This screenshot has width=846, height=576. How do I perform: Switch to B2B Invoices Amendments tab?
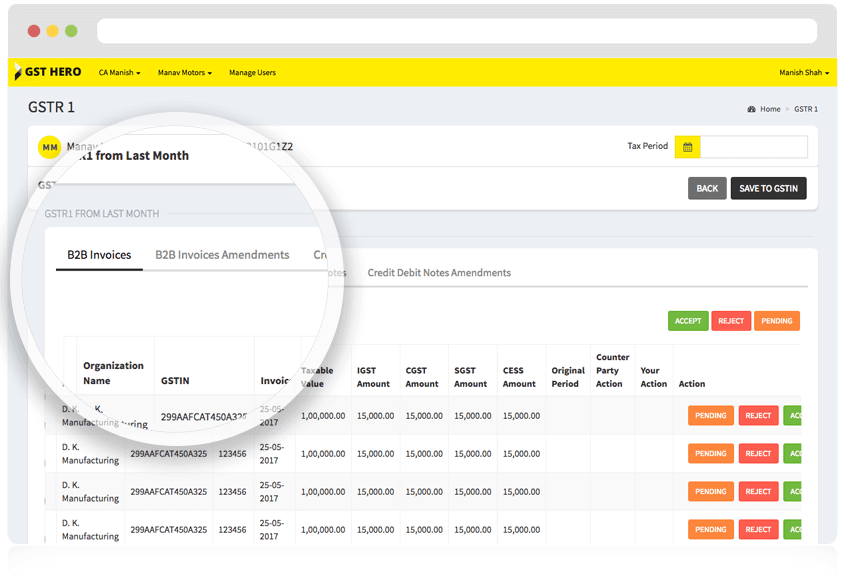click(x=222, y=255)
